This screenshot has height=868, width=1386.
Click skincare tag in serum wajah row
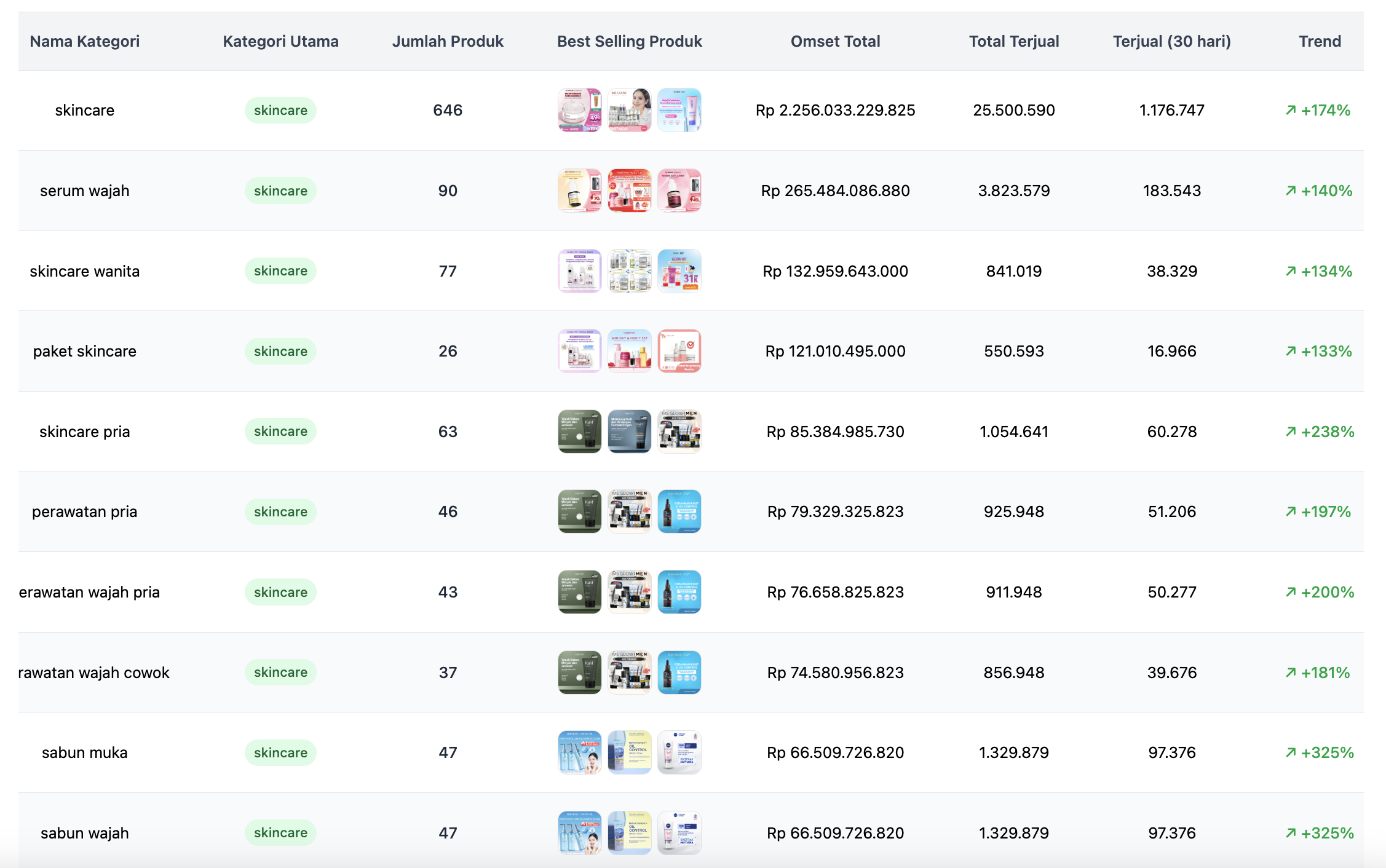click(x=280, y=191)
